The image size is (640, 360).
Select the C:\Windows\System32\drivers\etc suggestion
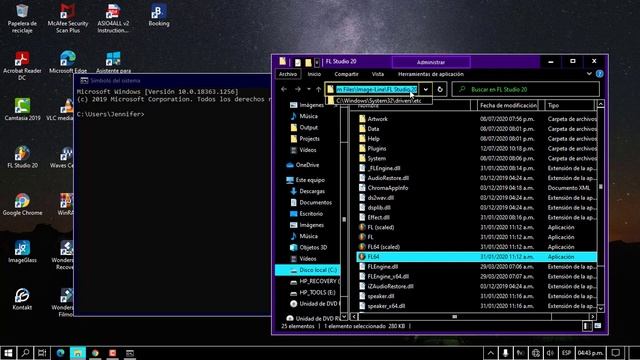(378, 100)
